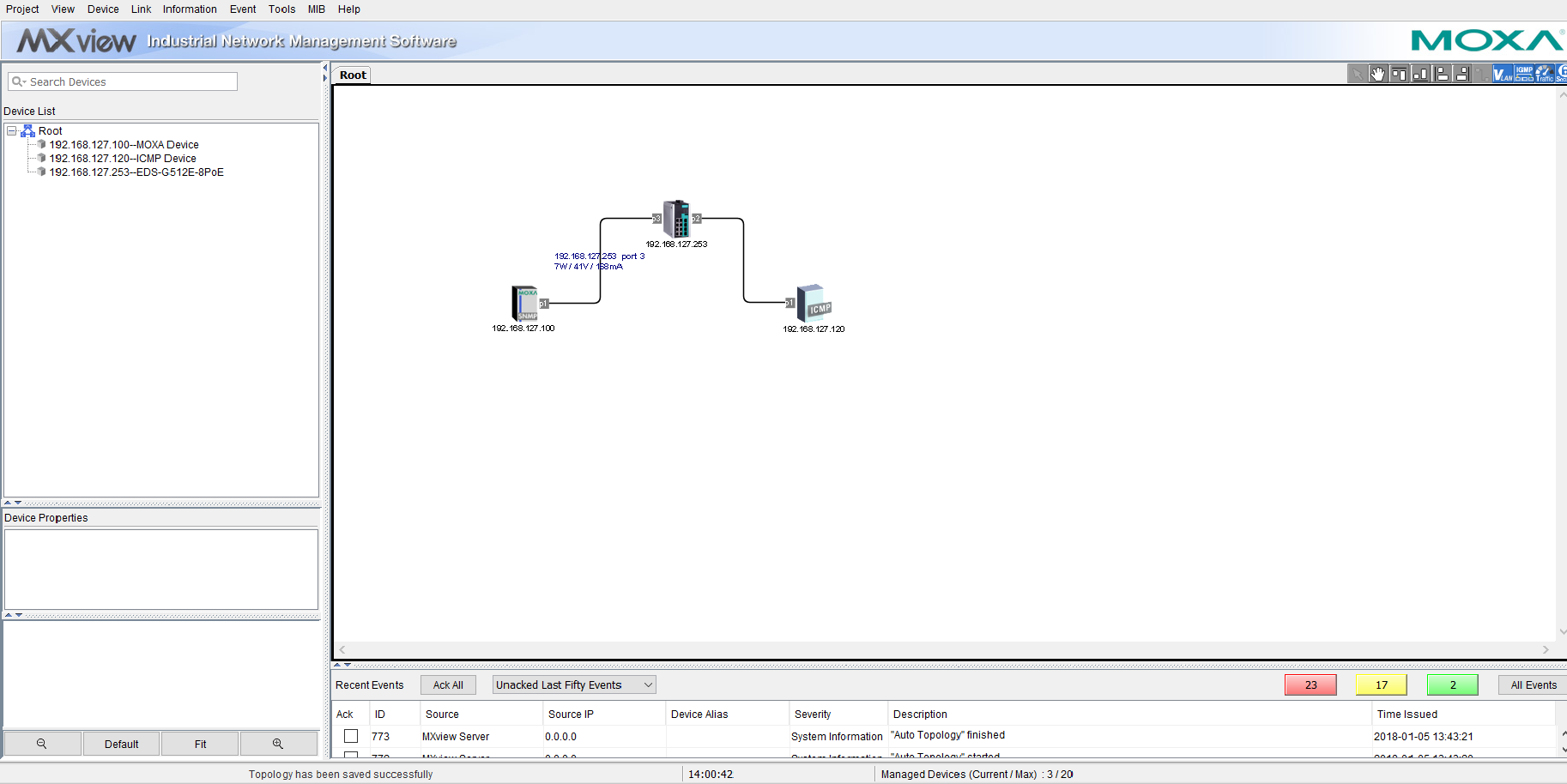Viewport: 1567px width, 784px height.
Task: Click the horizontal scrollbar of topology map
Action: (944, 649)
